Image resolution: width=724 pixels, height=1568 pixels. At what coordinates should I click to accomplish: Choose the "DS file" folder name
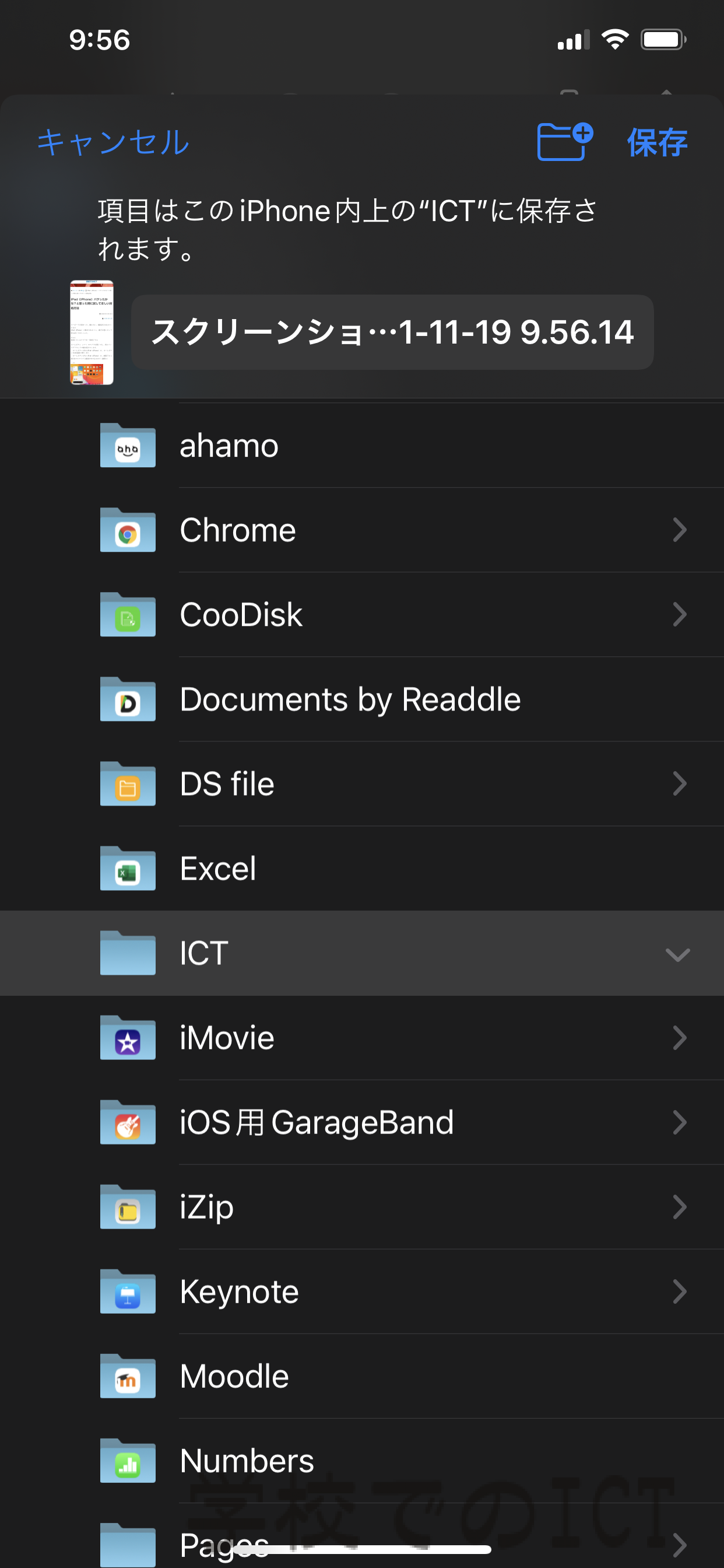point(227,784)
